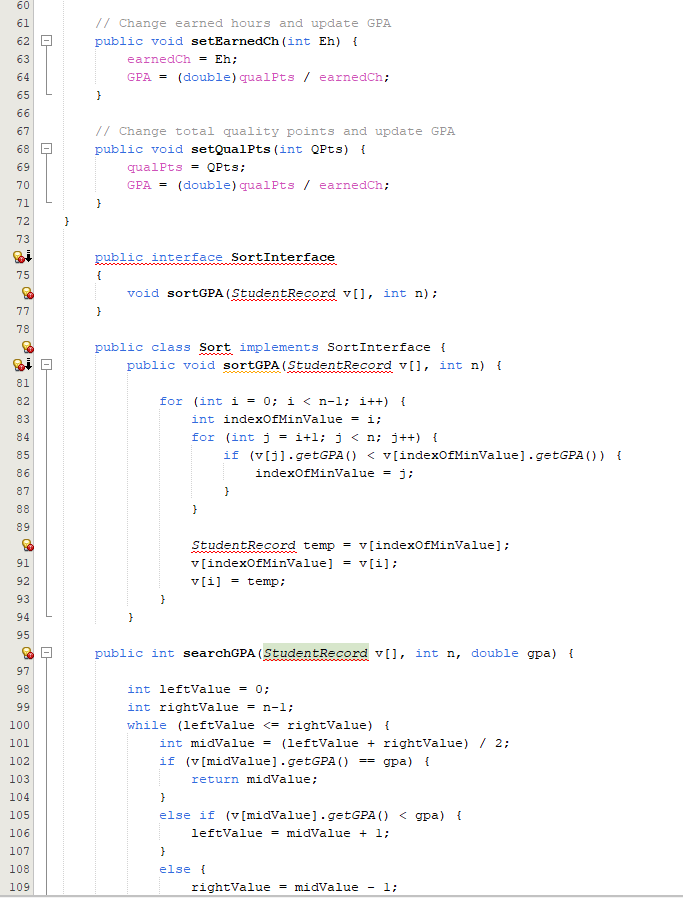
Task: Click the 'while (leftValue <= rightValue)' line
Action: (x=258, y=725)
